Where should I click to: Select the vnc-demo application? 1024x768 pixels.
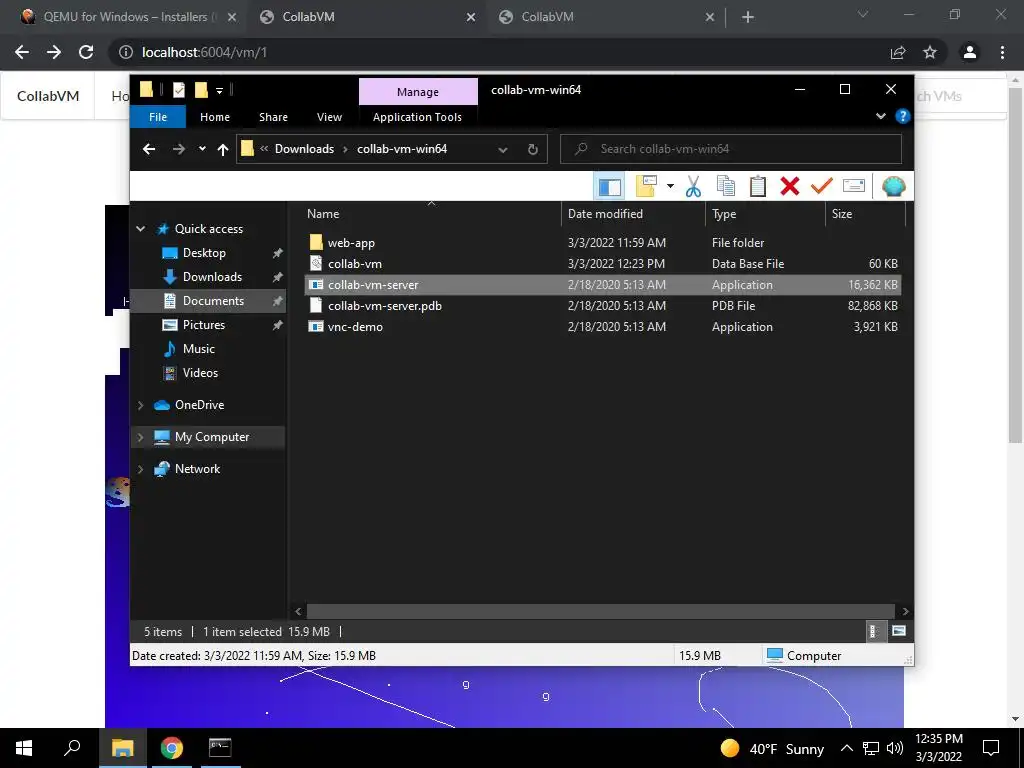355,327
